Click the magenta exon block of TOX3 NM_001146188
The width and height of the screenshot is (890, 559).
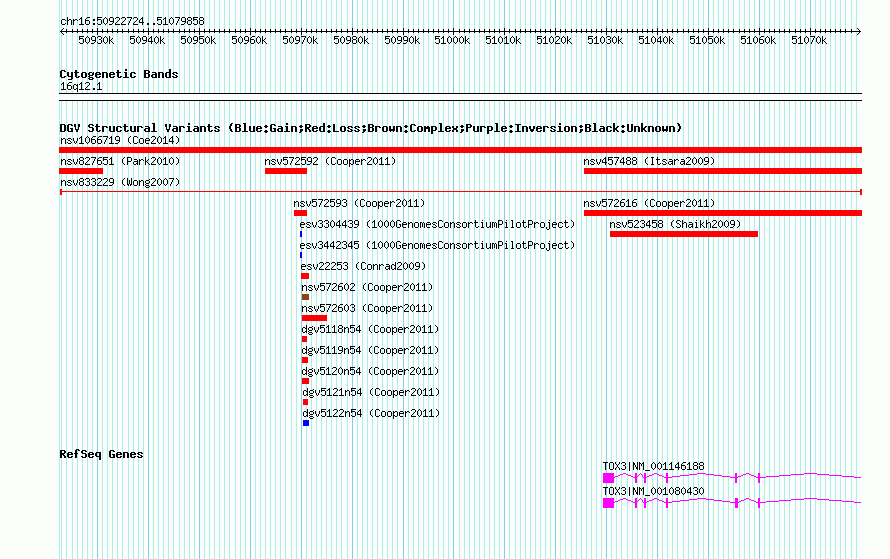[x=608, y=478]
